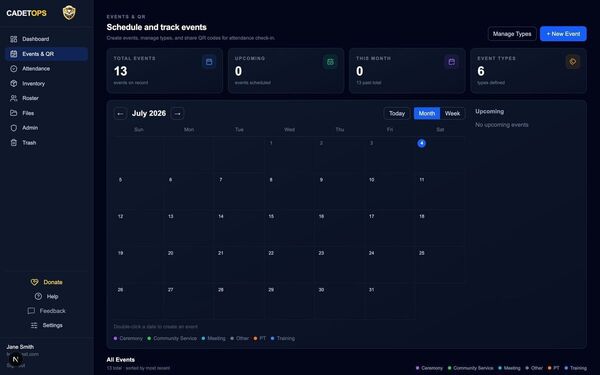Screen dimensions: 600x375
Task: Click the Dashboard grid icon
Action: click(14, 39)
